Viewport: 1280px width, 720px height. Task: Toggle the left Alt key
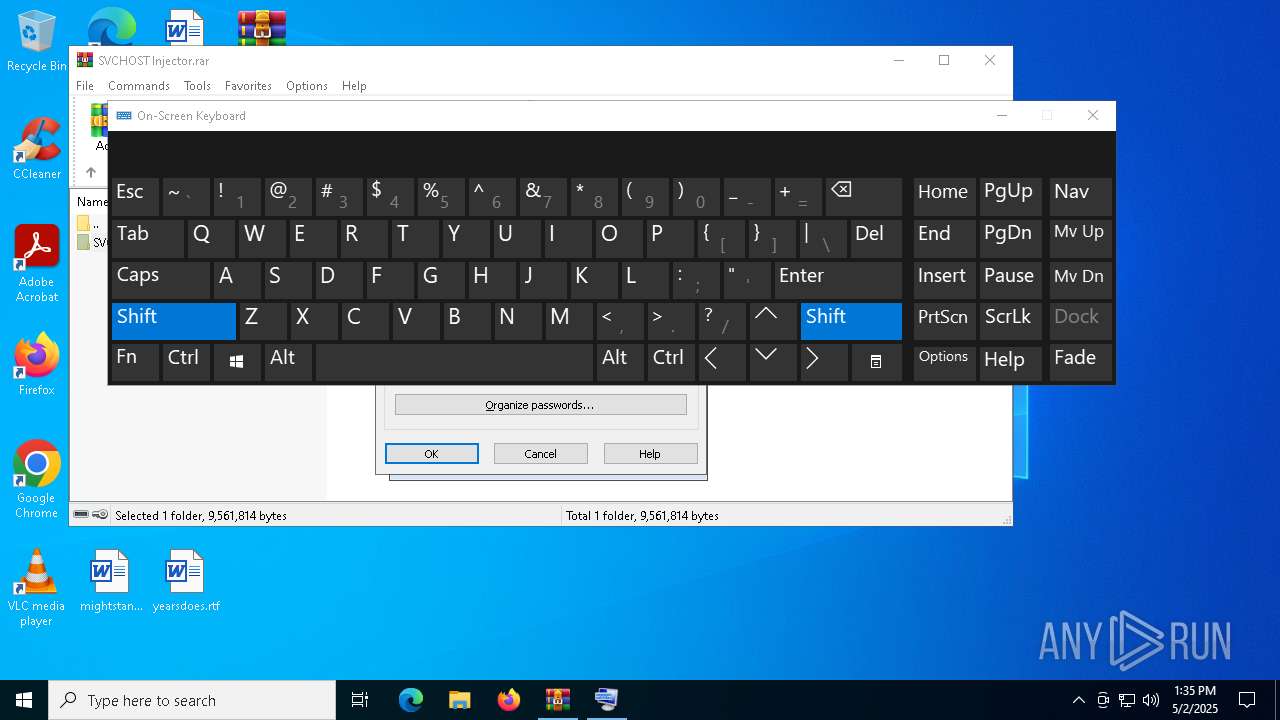coord(288,362)
